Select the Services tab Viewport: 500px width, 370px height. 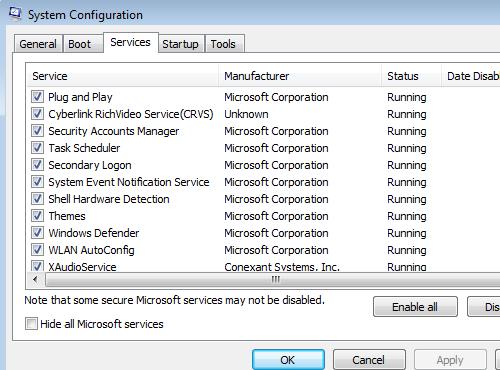tap(130, 42)
